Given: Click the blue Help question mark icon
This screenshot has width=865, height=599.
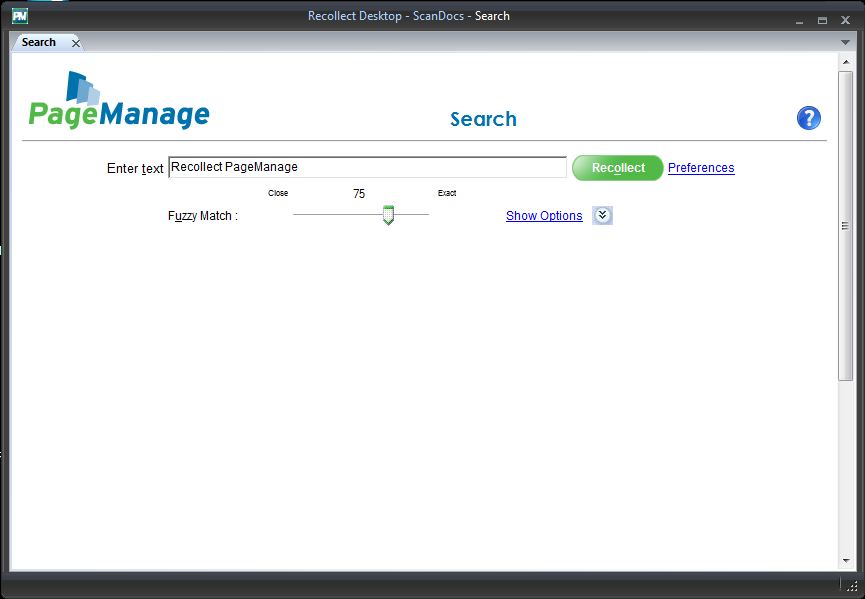Looking at the screenshot, I should (808, 118).
